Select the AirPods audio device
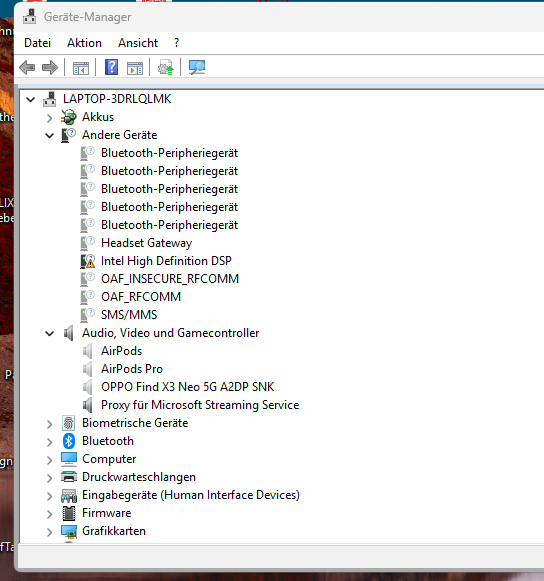Image resolution: width=544 pixels, height=581 pixels. (x=122, y=351)
